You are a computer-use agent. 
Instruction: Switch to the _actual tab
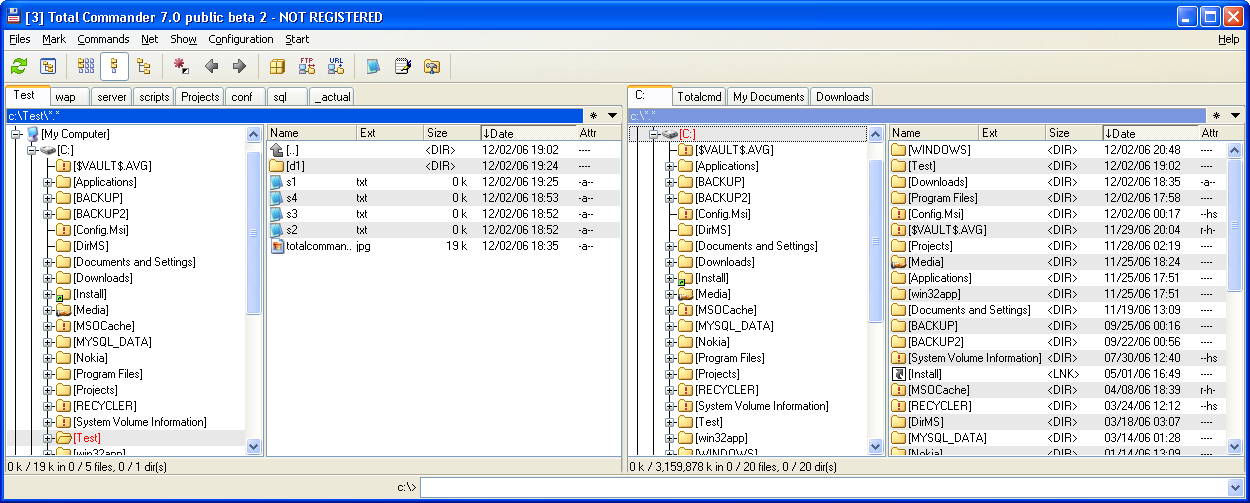332,97
